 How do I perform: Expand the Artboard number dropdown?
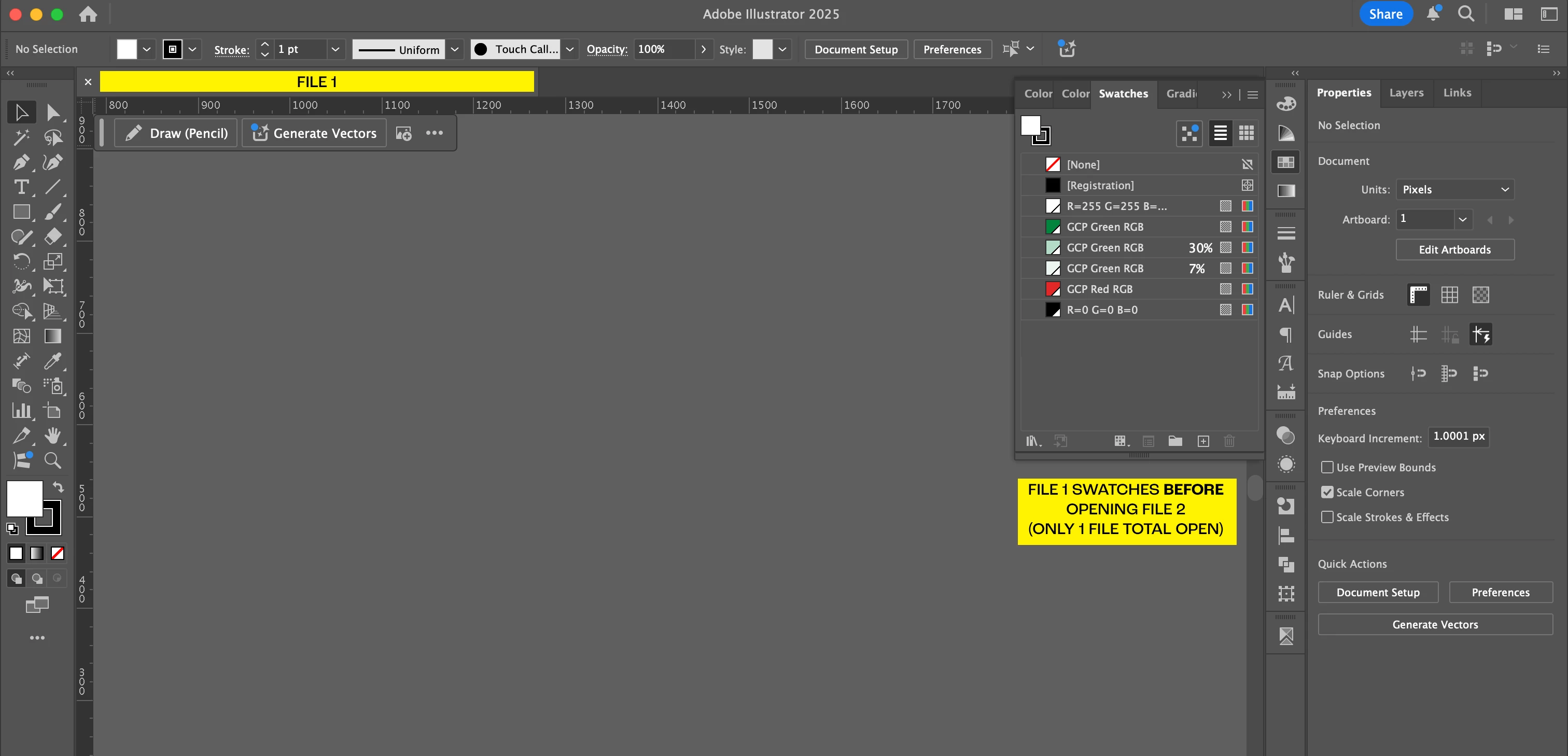tap(1462, 219)
